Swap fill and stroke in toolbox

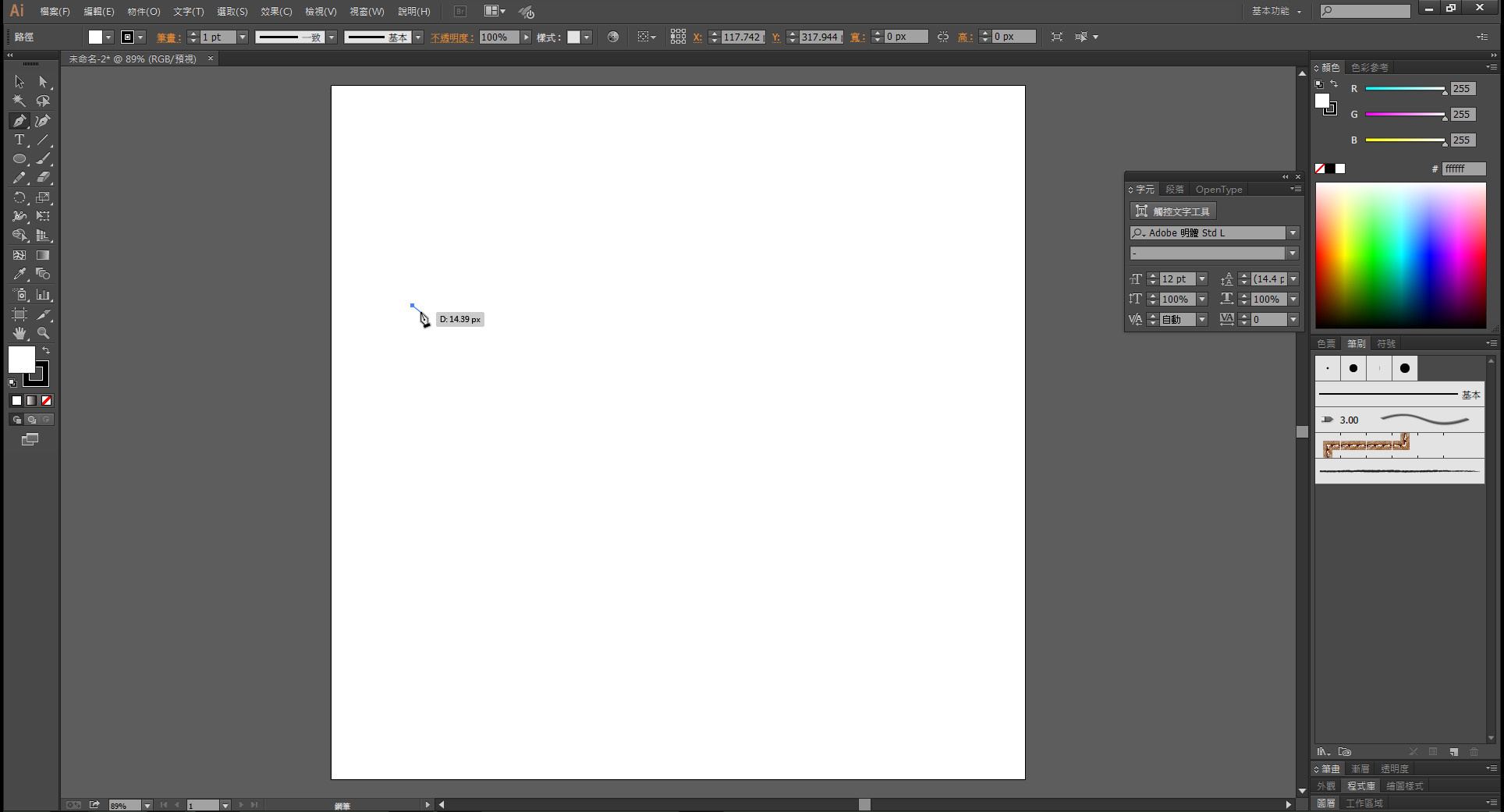[46, 351]
